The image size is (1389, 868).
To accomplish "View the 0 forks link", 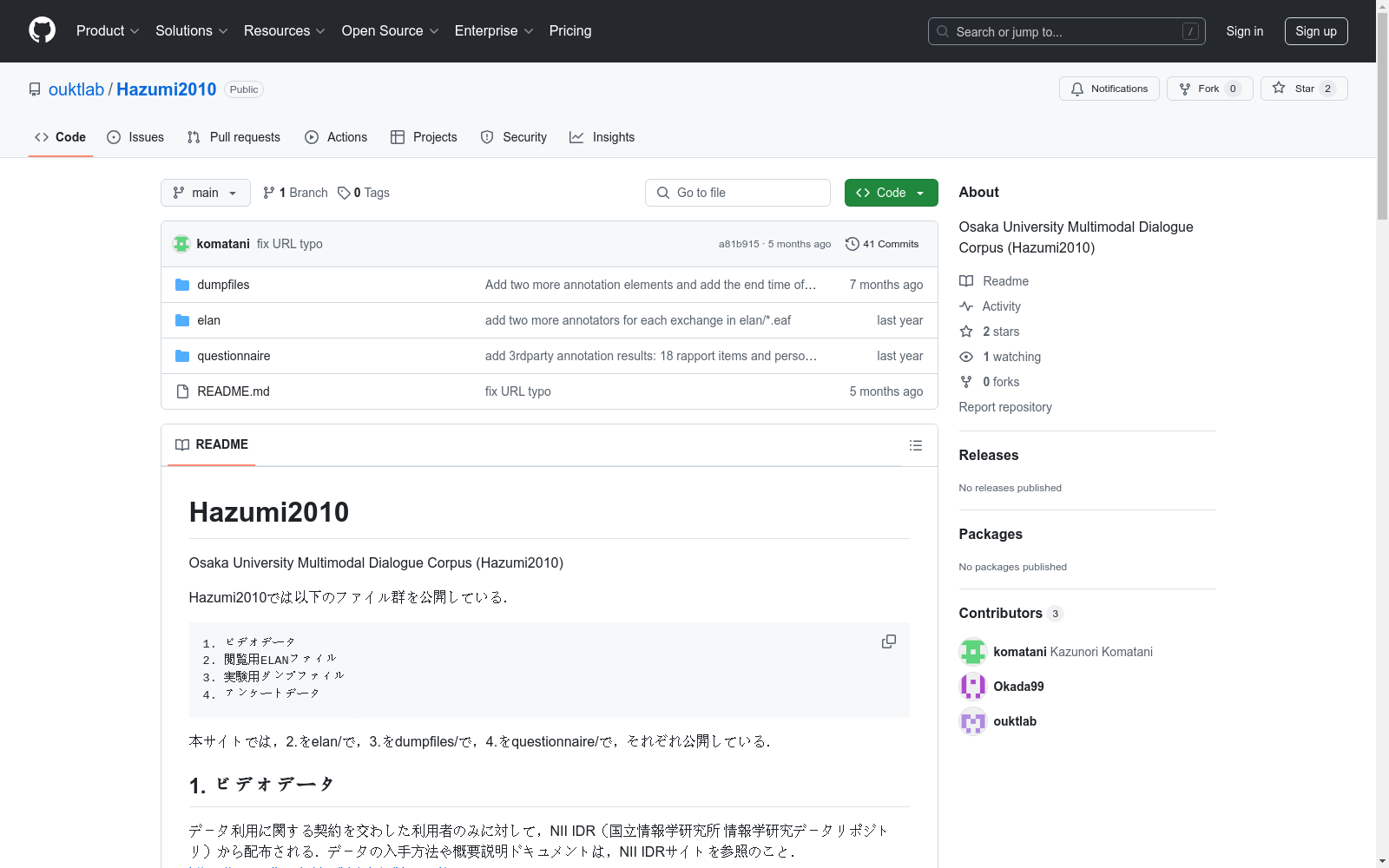I will click(x=990, y=382).
